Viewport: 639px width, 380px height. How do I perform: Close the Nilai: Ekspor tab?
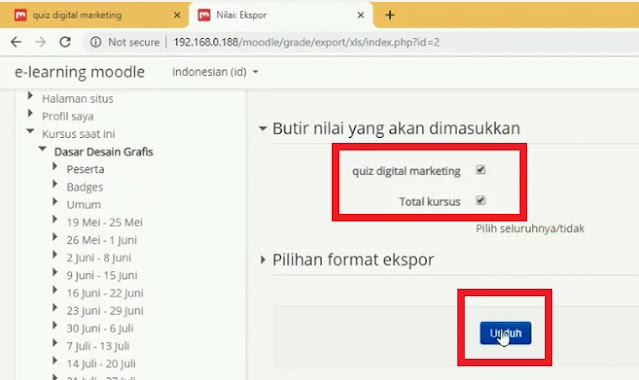coord(361,15)
